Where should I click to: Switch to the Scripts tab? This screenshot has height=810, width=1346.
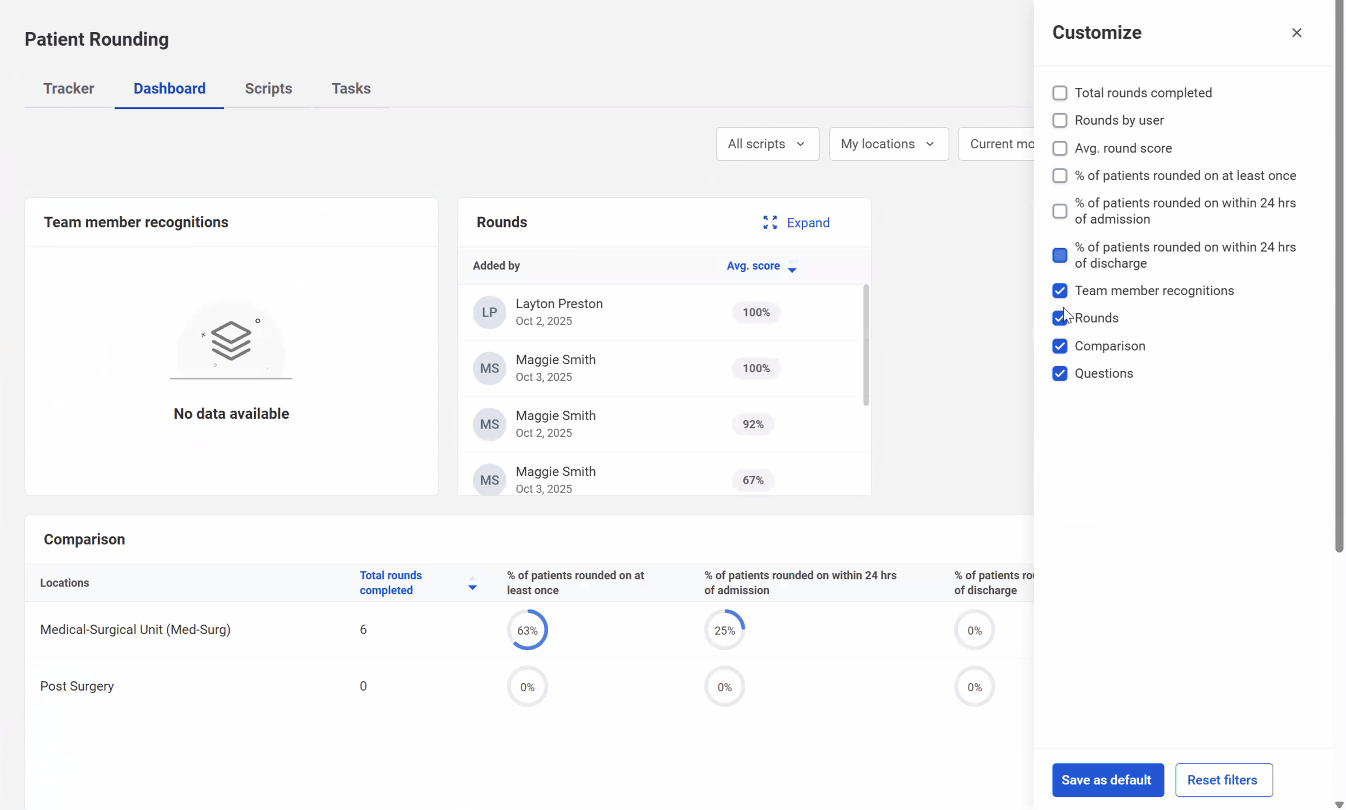(268, 89)
